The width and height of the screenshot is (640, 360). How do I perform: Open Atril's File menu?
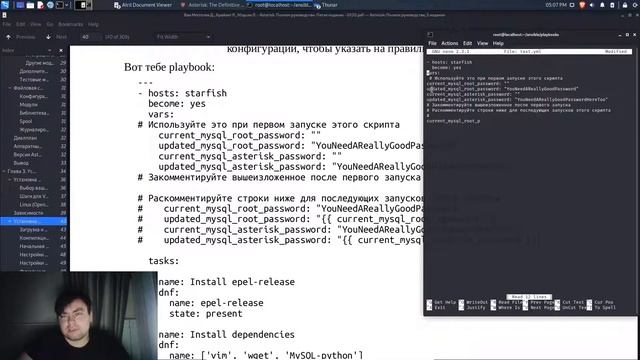[7, 24]
